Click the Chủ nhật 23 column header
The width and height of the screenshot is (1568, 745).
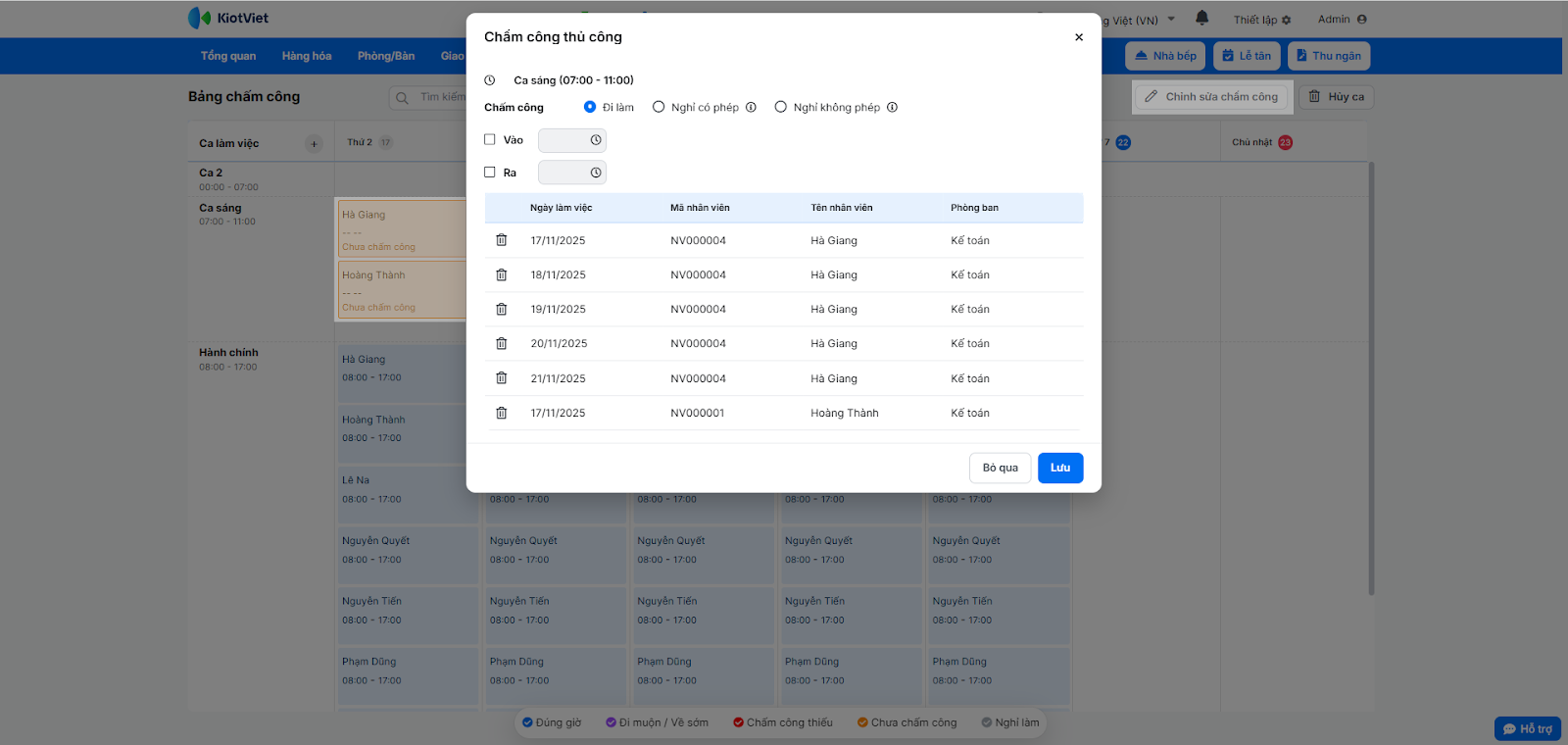tap(1262, 142)
